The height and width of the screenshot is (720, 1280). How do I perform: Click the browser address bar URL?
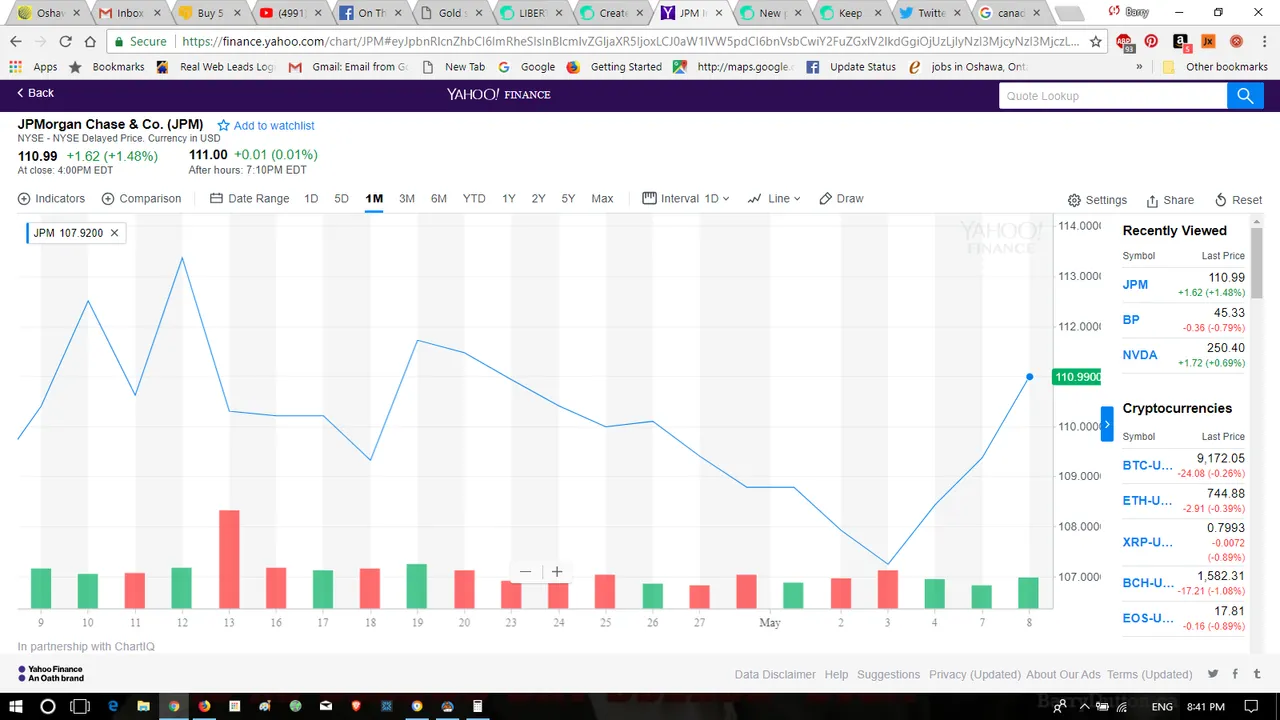tap(630, 42)
